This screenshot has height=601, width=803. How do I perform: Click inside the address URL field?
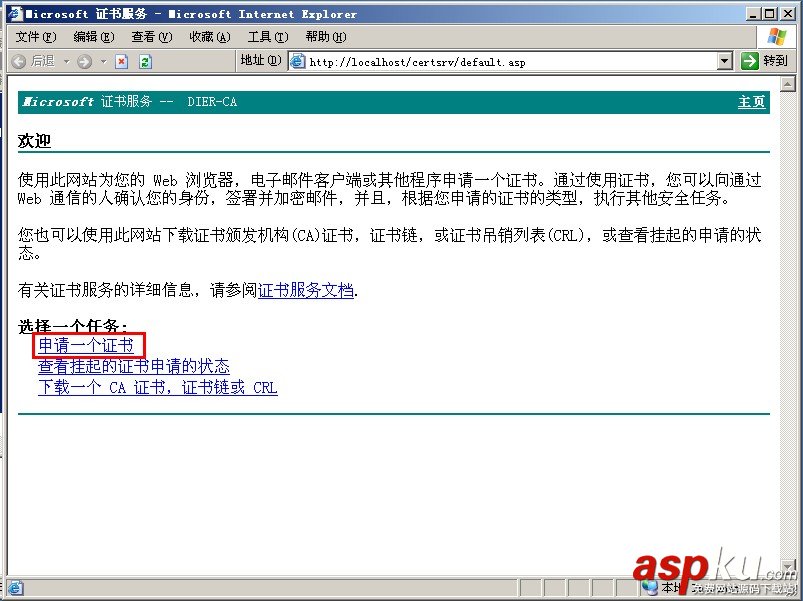pos(512,62)
